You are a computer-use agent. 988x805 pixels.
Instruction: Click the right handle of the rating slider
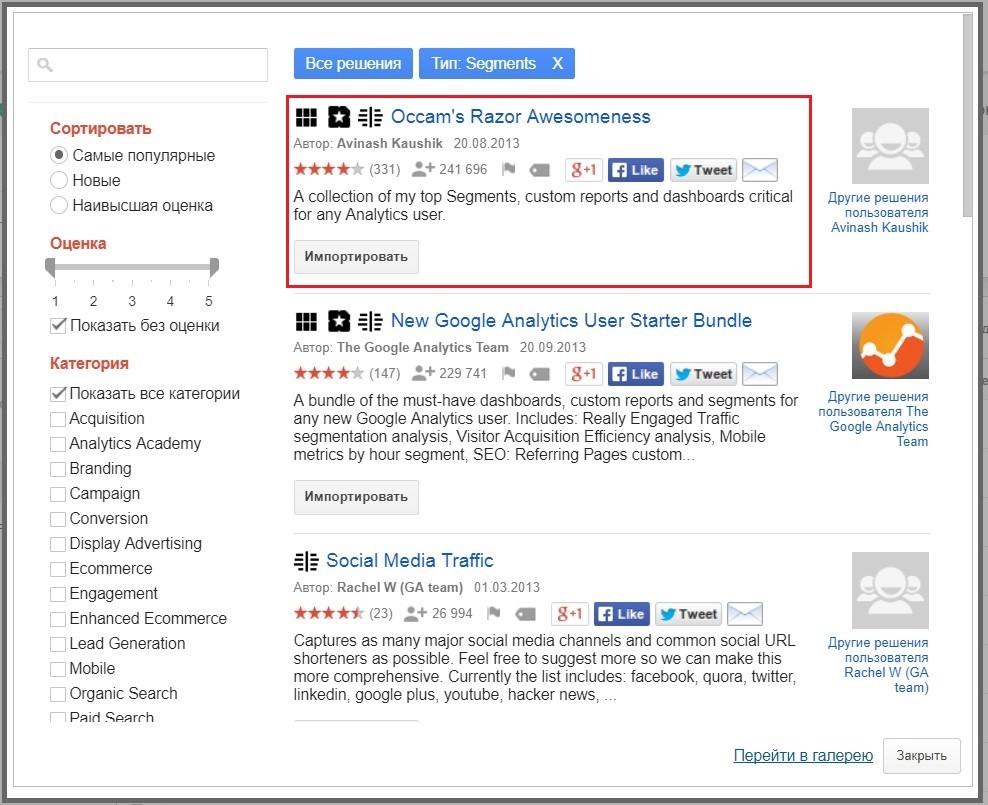(x=214, y=267)
